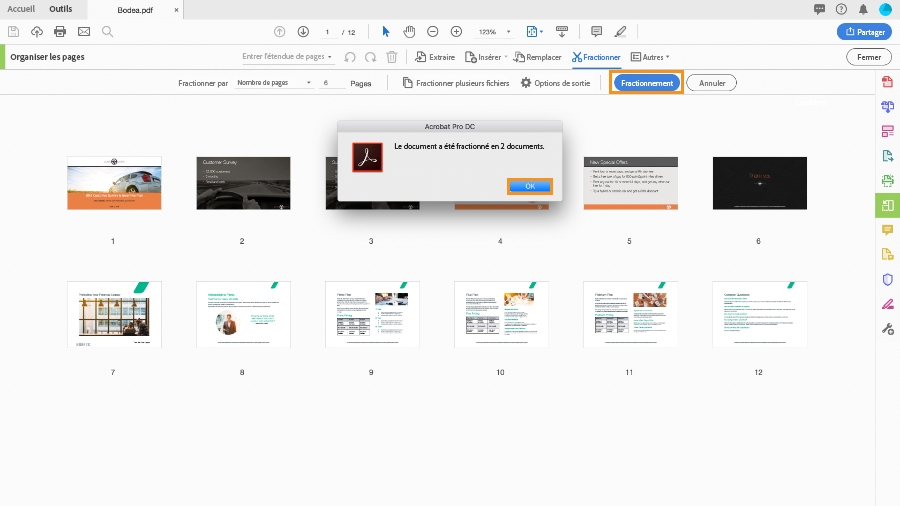The height and width of the screenshot is (506, 900).
Task: Click Fractionner in the toolbar
Action: coord(596,57)
